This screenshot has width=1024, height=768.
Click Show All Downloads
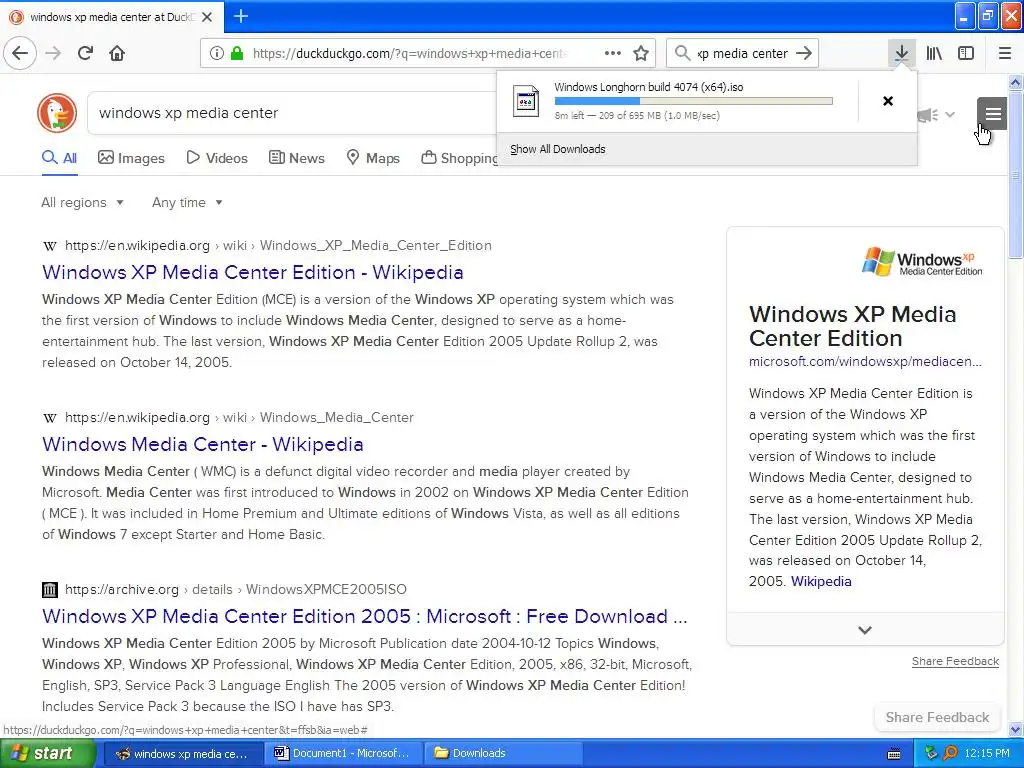point(558,149)
